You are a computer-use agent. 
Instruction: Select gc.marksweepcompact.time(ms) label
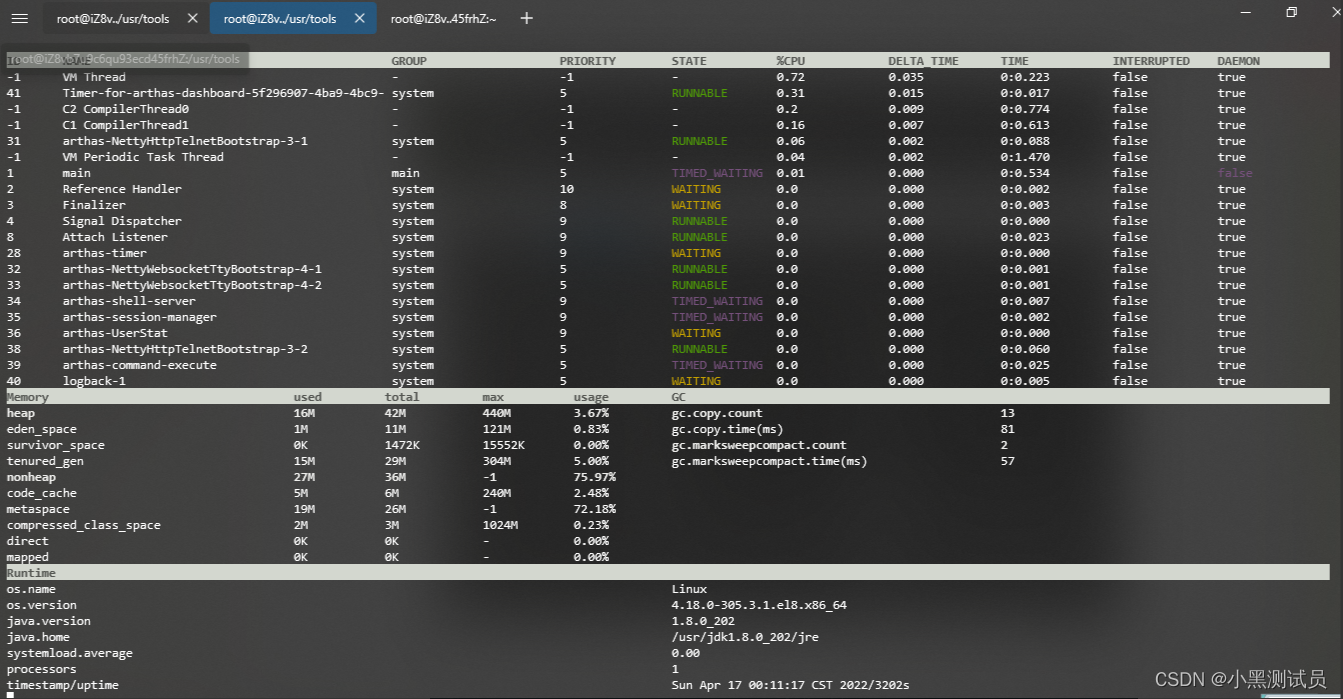pyautogui.click(x=770, y=461)
